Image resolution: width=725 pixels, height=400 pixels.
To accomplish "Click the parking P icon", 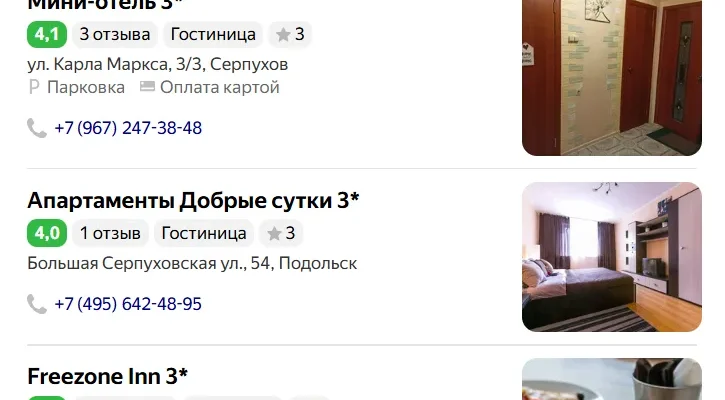I will pos(34,87).
